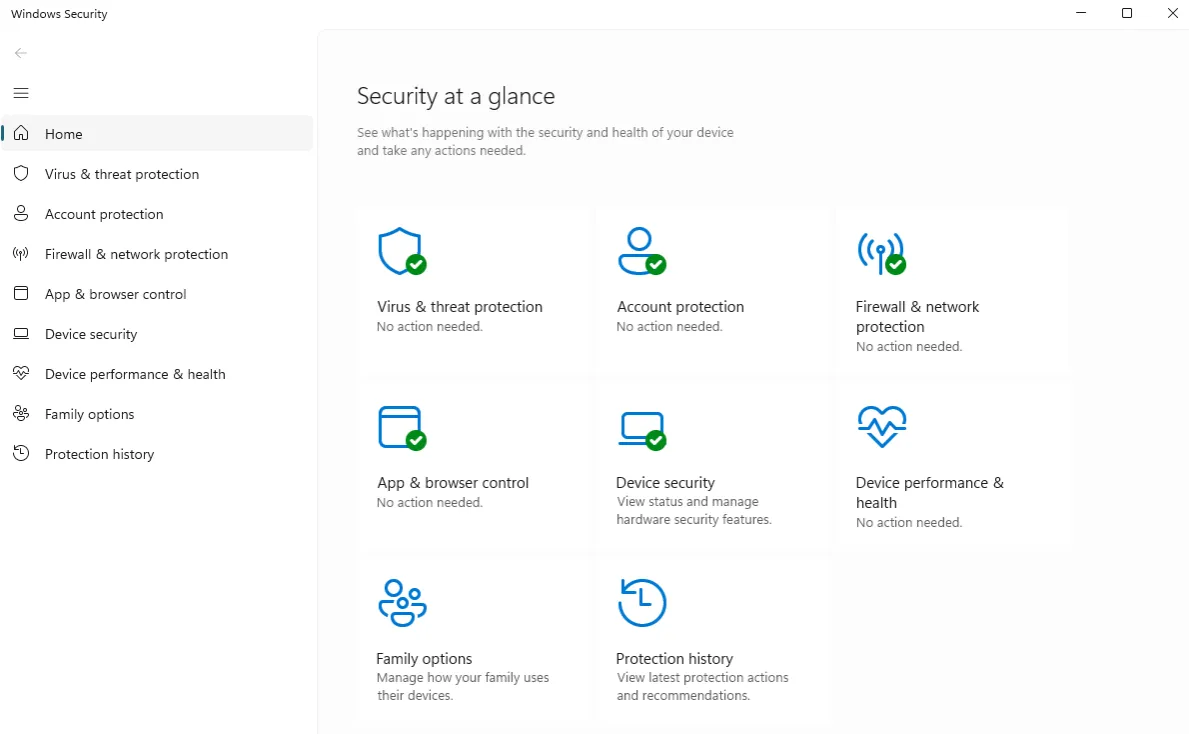
Task: Open the Virus & threat protection shield icon
Action: pos(401,250)
